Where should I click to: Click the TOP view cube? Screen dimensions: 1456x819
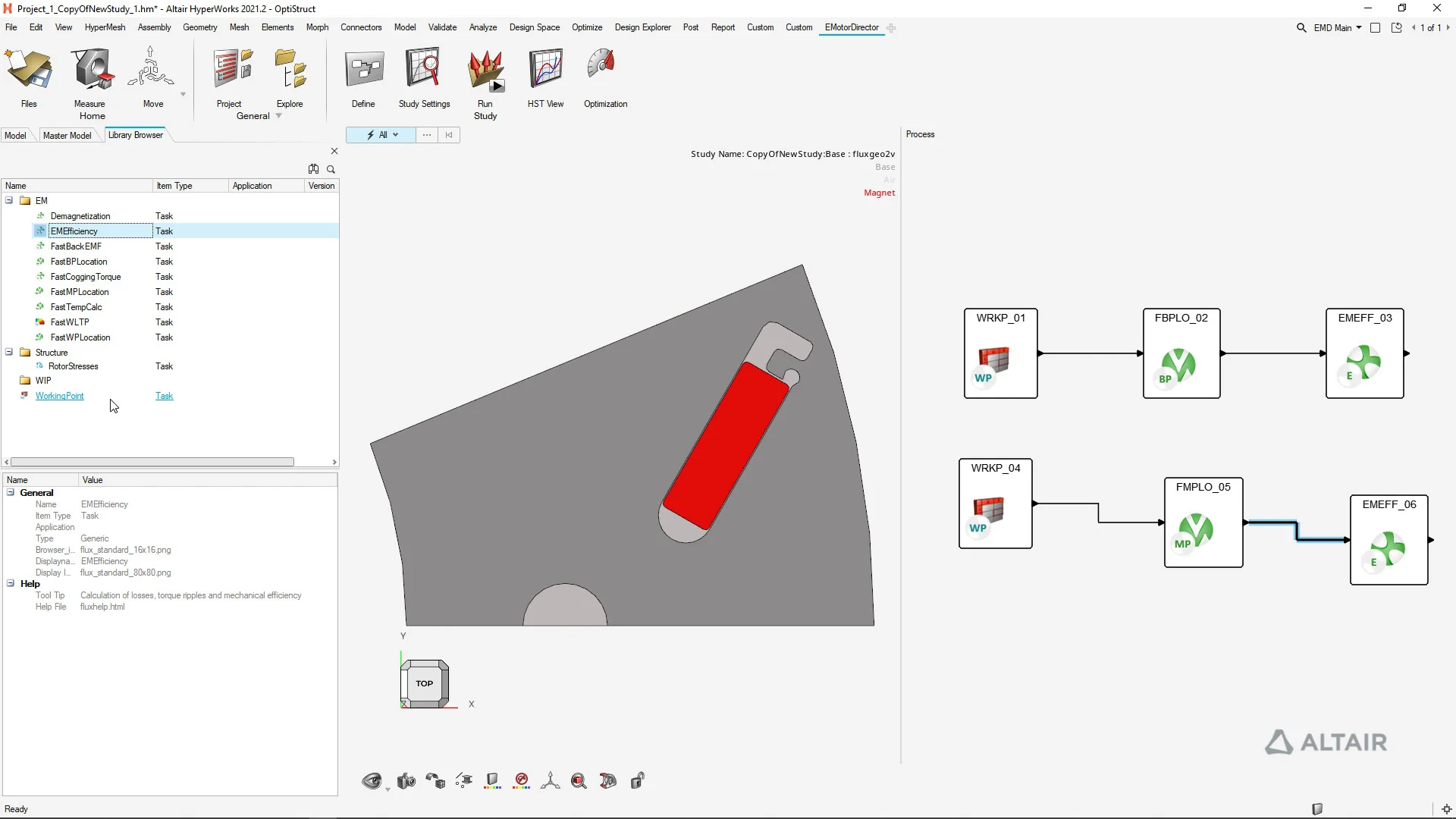(x=425, y=683)
